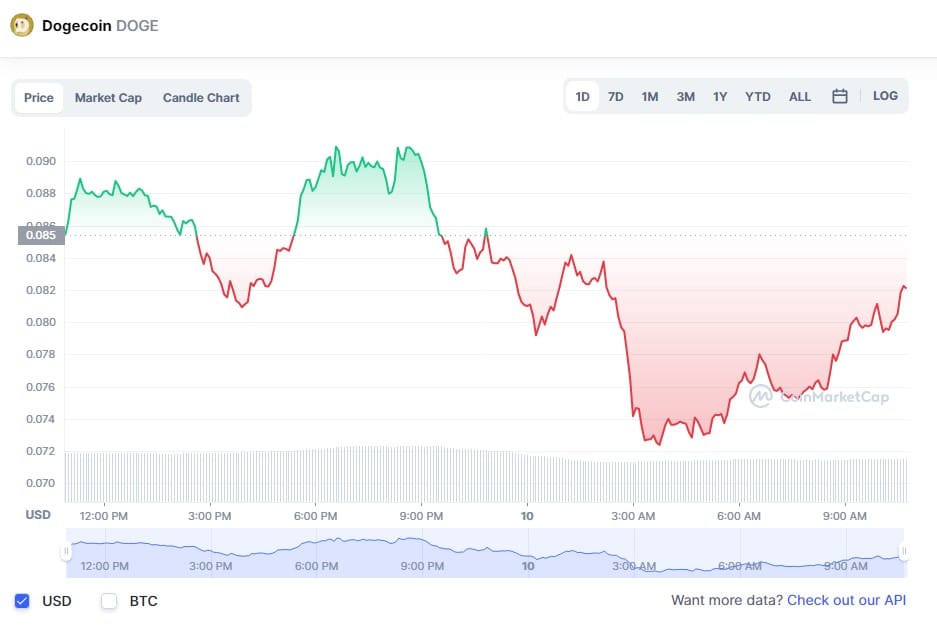Select the 7D time range

[616, 96]
